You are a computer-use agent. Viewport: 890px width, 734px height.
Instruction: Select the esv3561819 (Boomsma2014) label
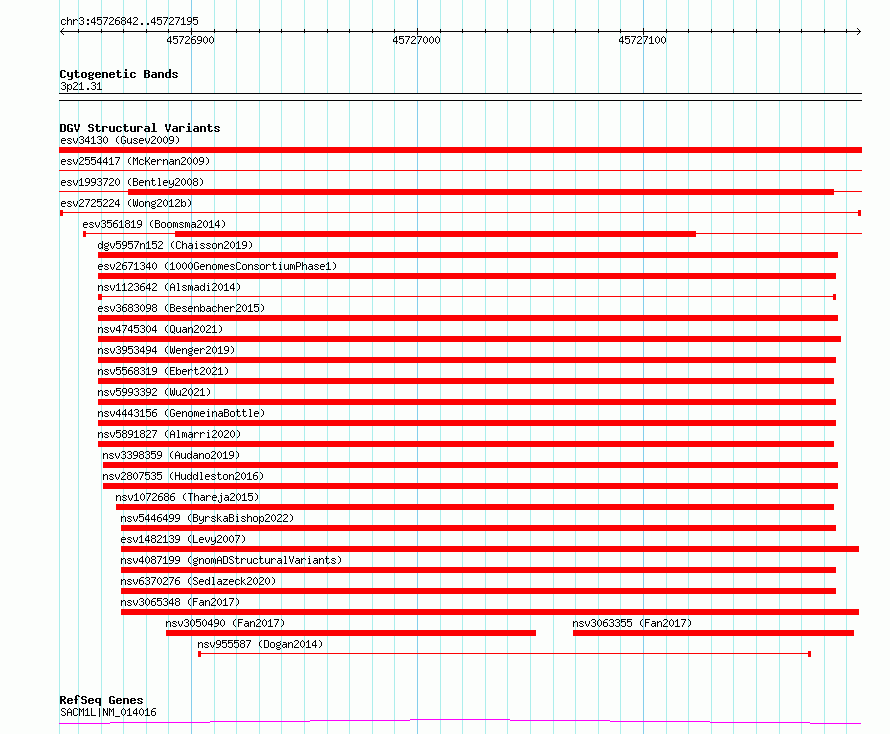154,224
